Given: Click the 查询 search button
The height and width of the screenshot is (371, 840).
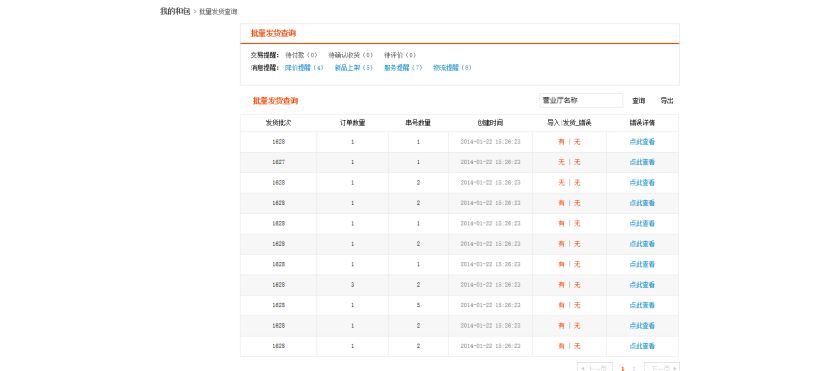Looking at the screenshot, I should (x=639, y=101).
